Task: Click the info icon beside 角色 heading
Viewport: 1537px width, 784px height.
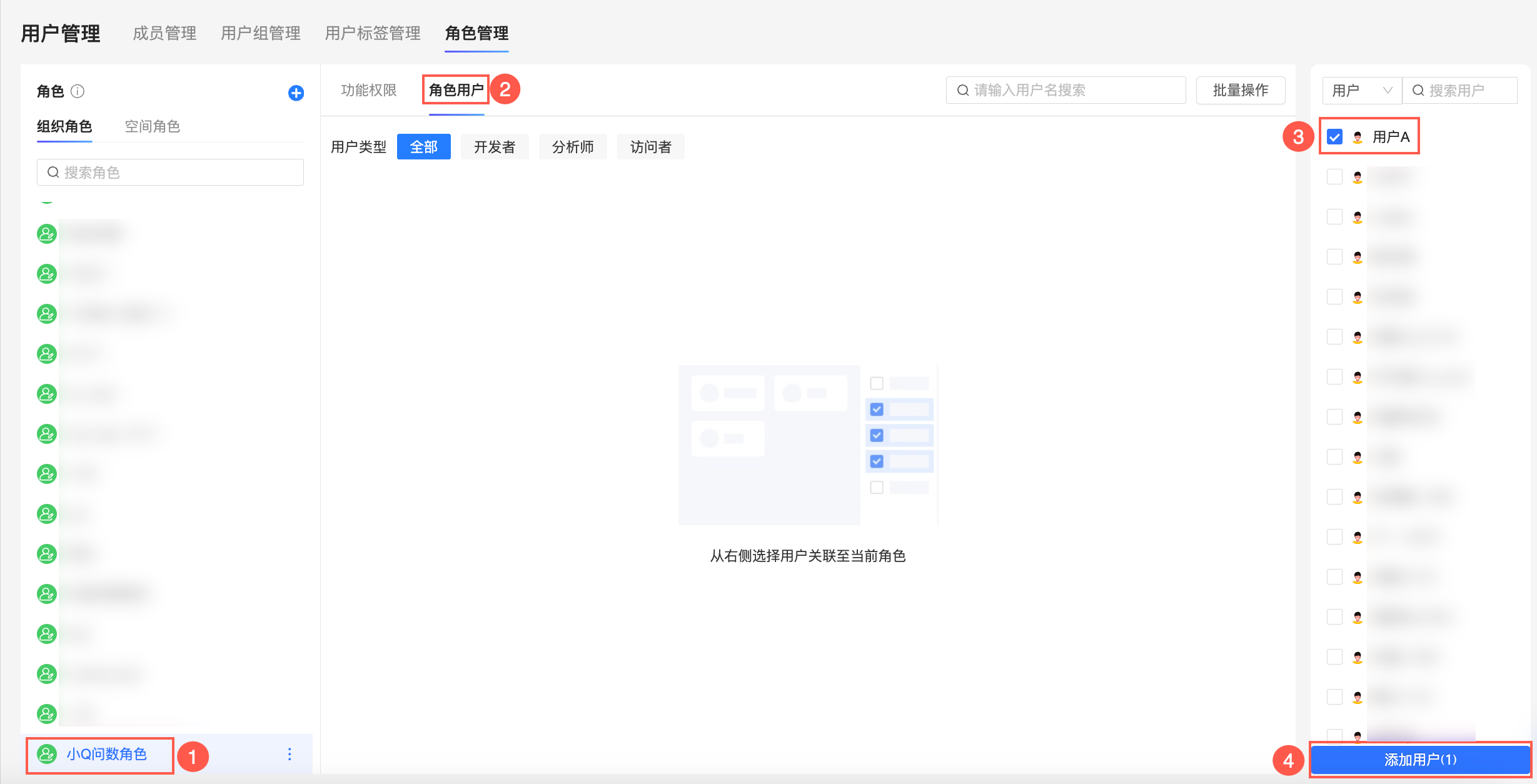Action: [x=78, y=91]
